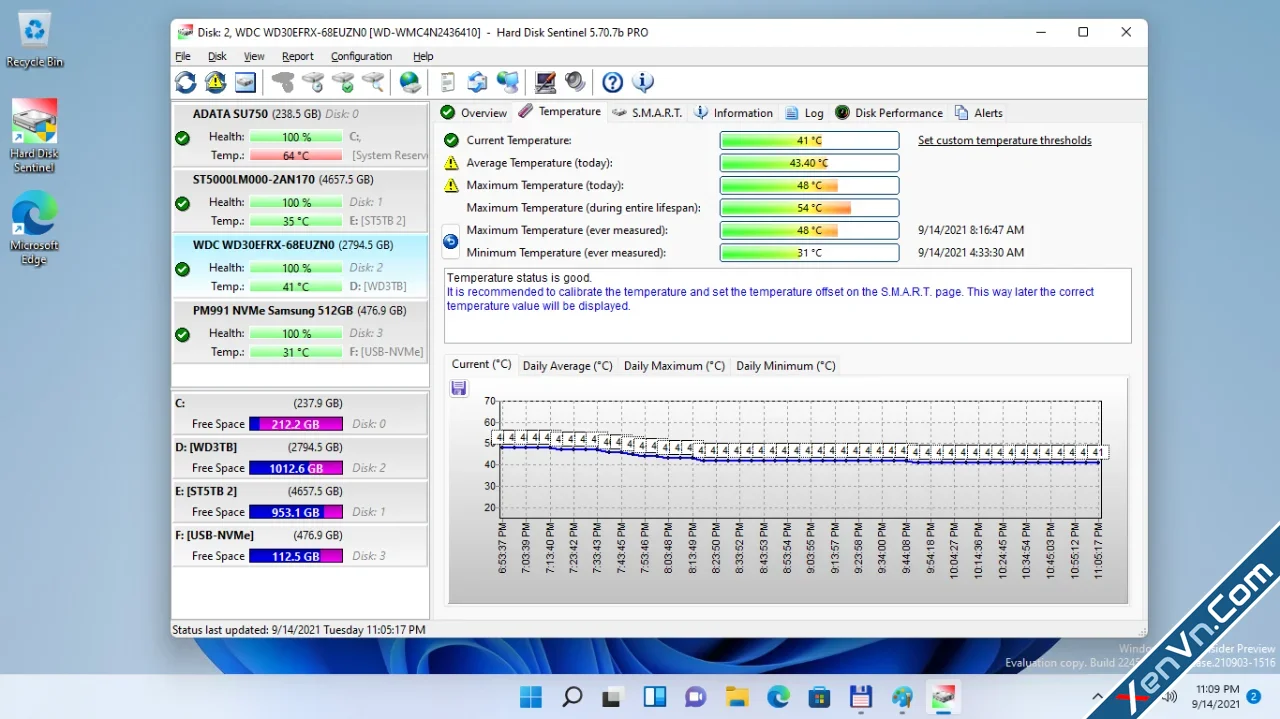Switch to the Information tab
The image size is (1280, 719).
733,113
